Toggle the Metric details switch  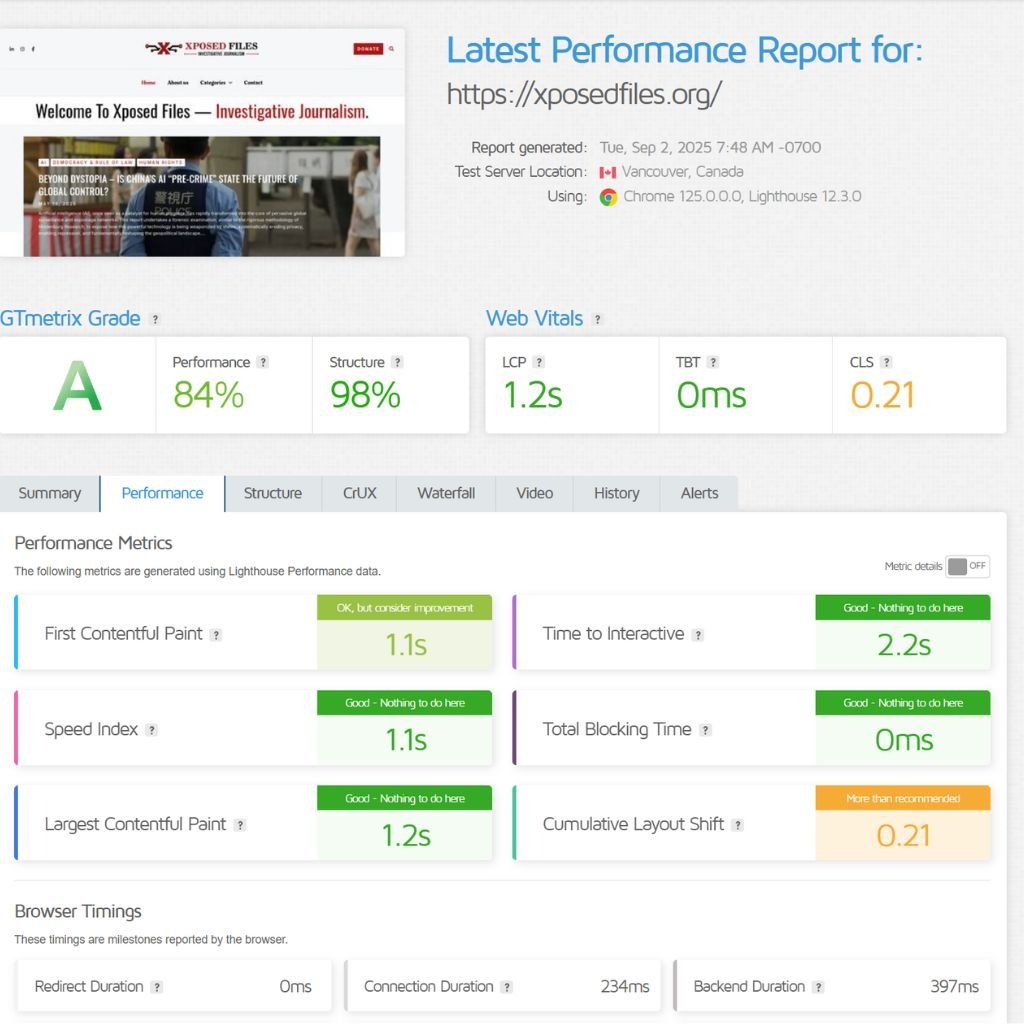point(967,566)
